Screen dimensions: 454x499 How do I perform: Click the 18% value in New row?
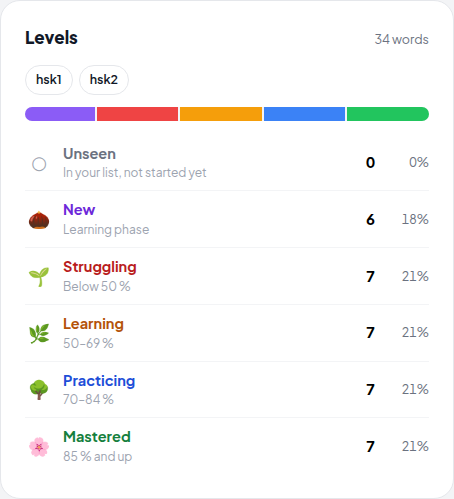(415, 219)
